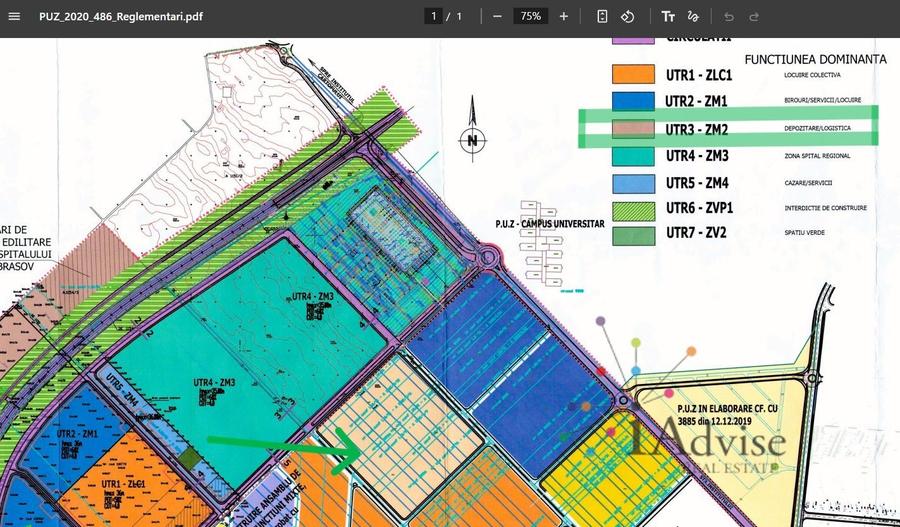Click the legend text UTR1 - ZLC1
The width and height of the screenshot is (900, 527).
(x=699, y=75)
